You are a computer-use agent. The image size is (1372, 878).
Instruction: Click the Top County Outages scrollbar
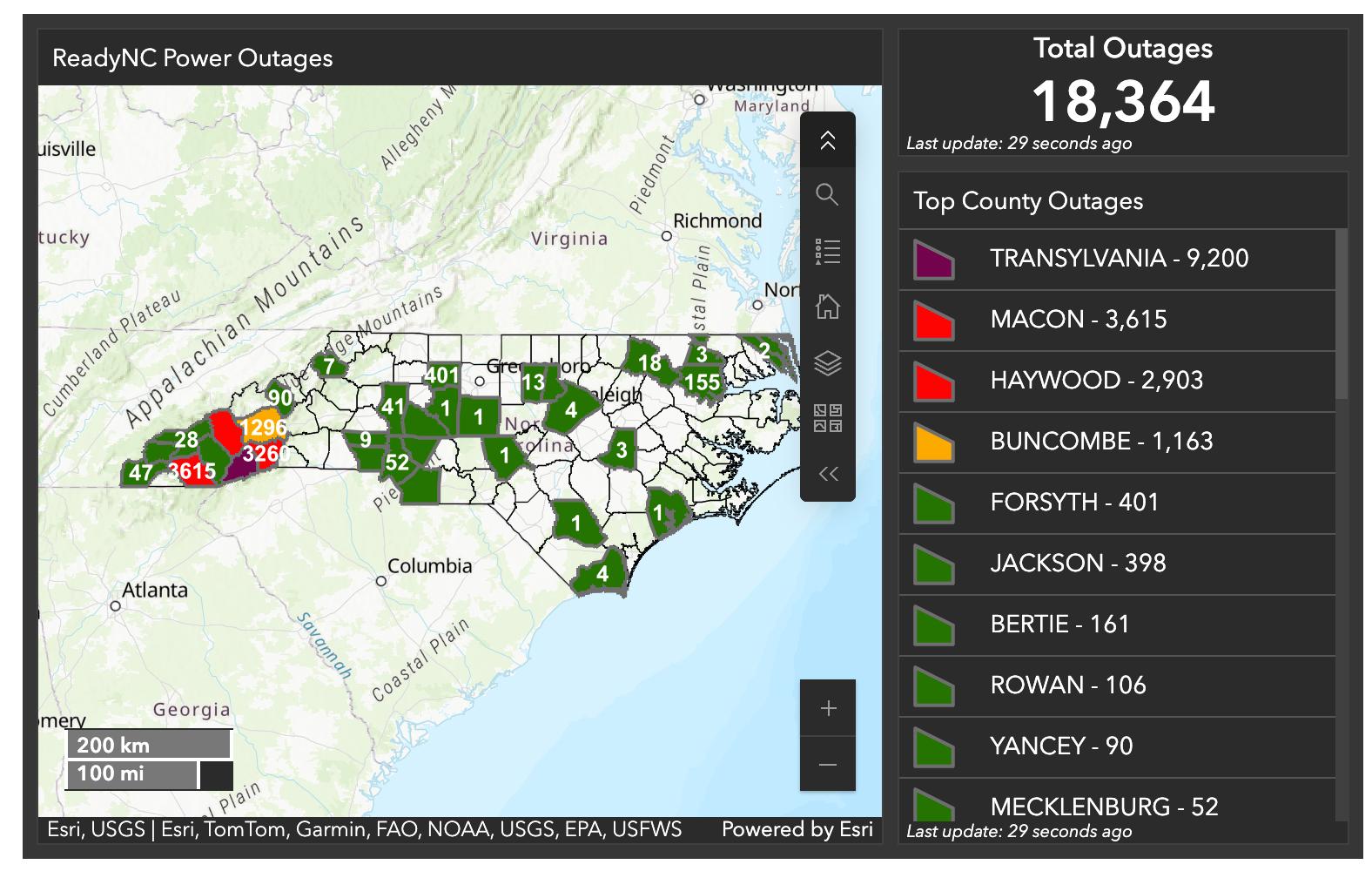pyautogui.click(x=1342, y=314)
